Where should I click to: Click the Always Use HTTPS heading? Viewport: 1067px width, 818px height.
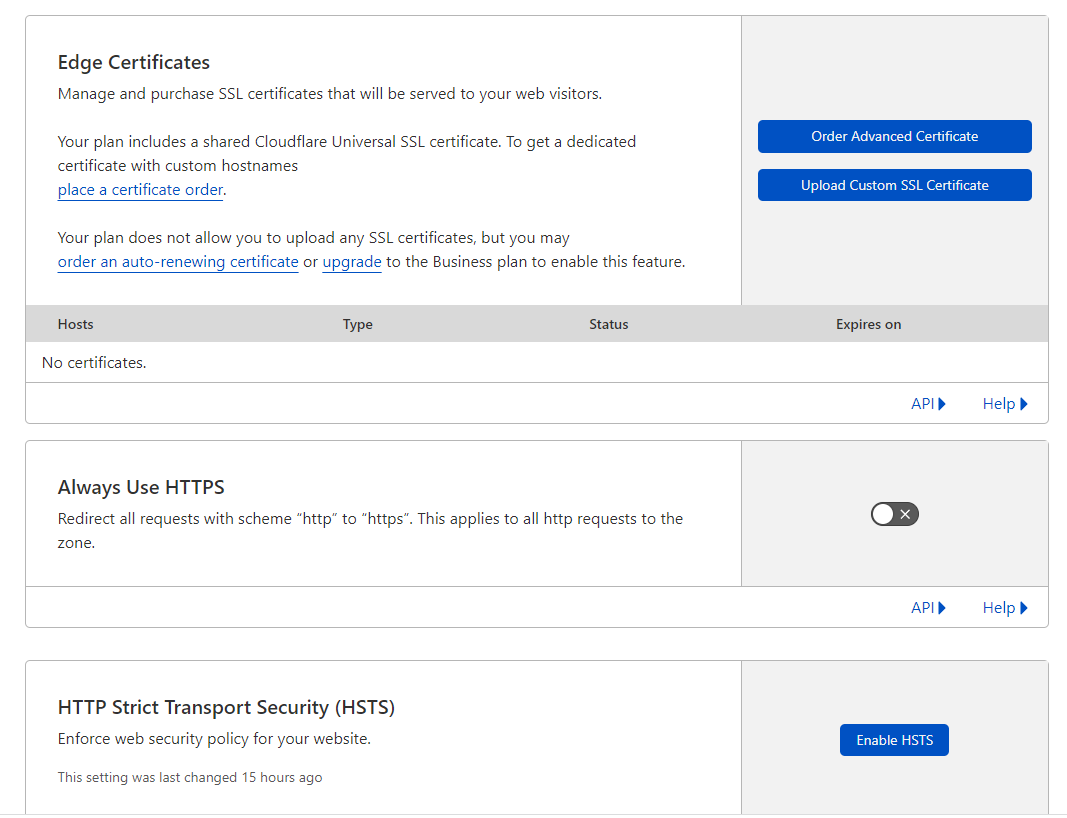pyautogui.click(x=141, y=487)
